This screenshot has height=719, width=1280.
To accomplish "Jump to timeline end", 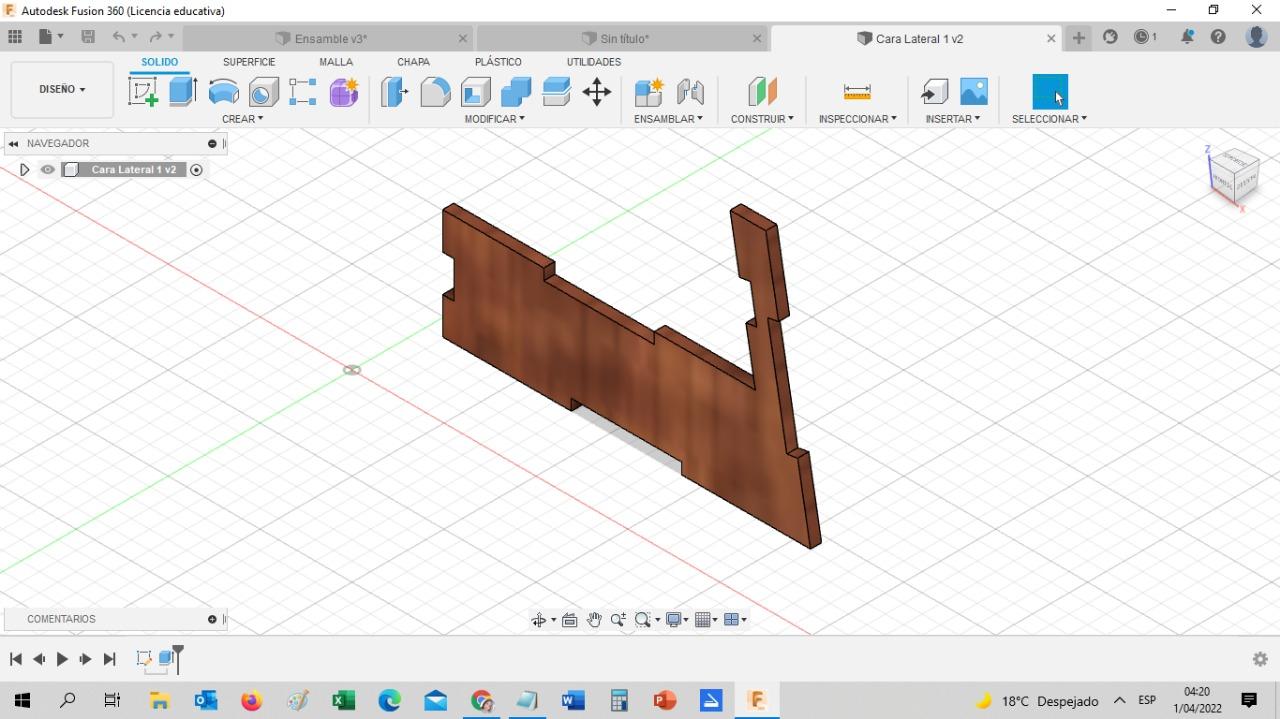I will (110, 659).
